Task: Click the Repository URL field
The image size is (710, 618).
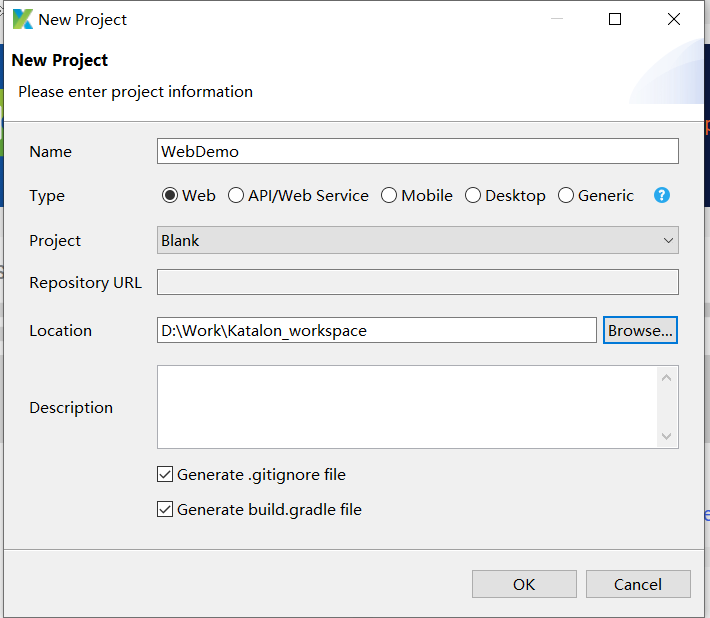Action: (x=417, y=282)
